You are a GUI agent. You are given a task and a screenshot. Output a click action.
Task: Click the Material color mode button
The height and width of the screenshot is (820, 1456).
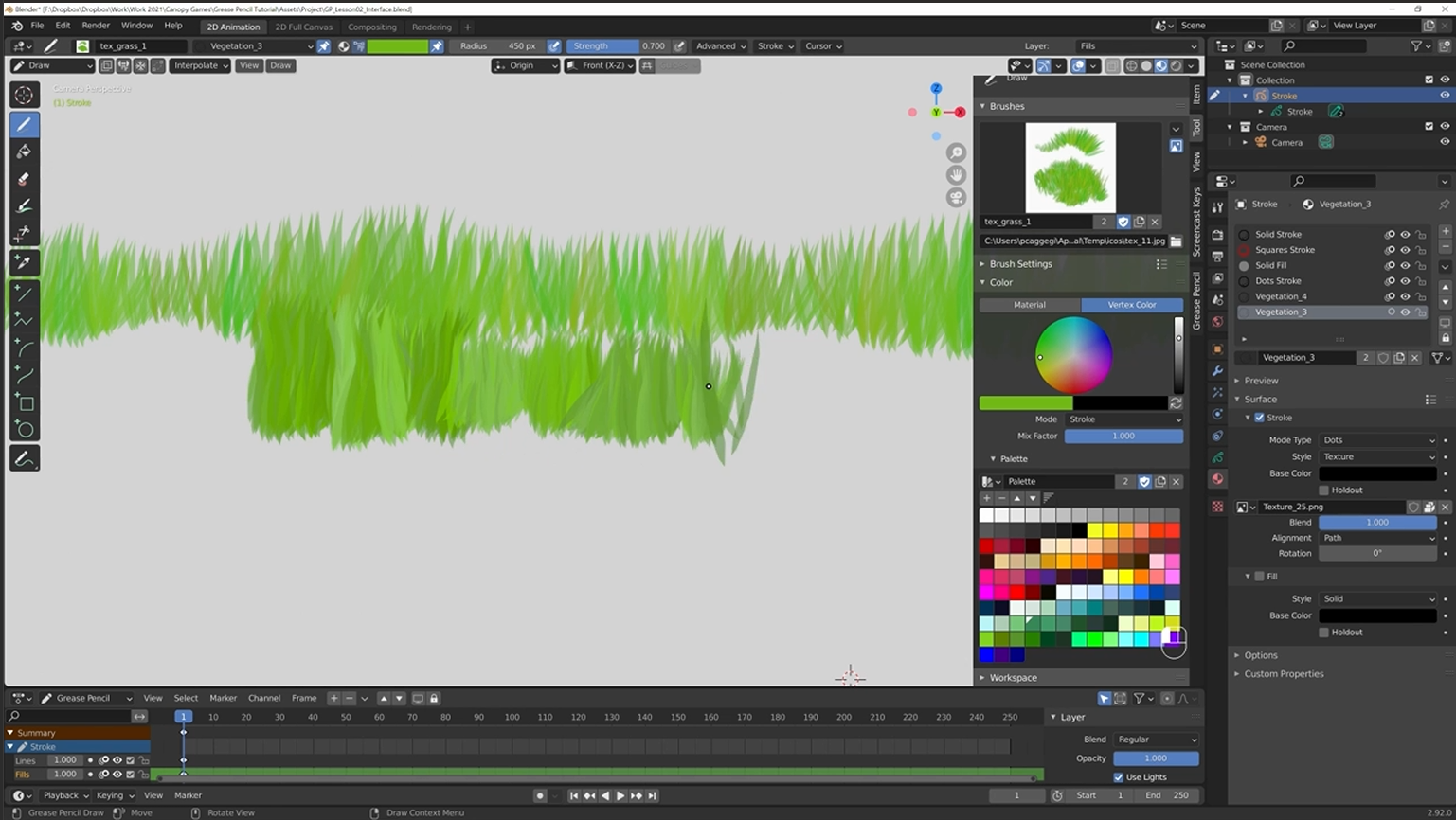[1030, 305]
